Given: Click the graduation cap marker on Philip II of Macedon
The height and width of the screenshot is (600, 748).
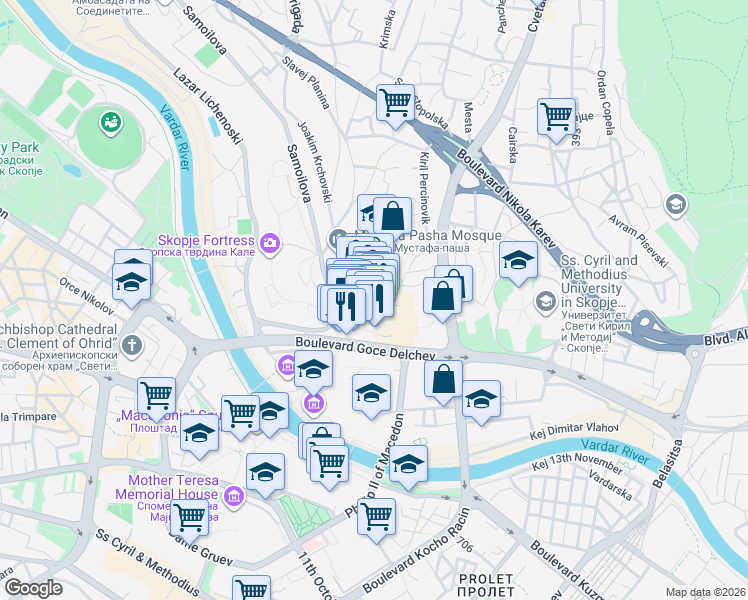Looking at the screenshot, I should (x=408, y=467).
